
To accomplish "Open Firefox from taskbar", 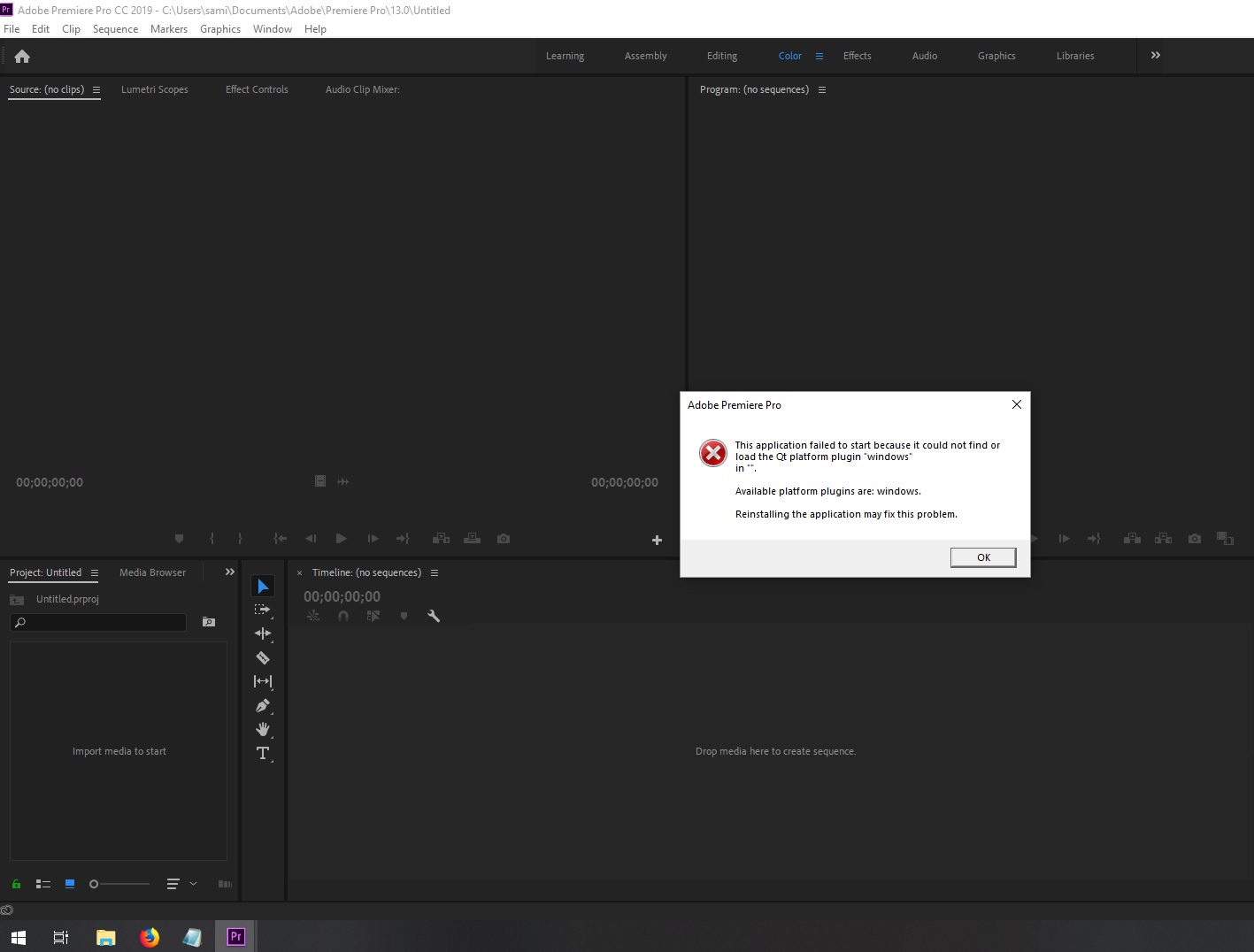I will (x=150, y=937).
